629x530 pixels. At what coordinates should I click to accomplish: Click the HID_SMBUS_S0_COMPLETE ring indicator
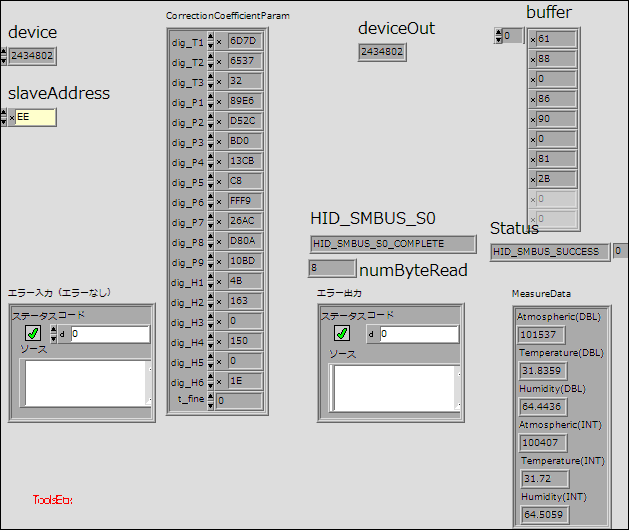pos(393,244)
